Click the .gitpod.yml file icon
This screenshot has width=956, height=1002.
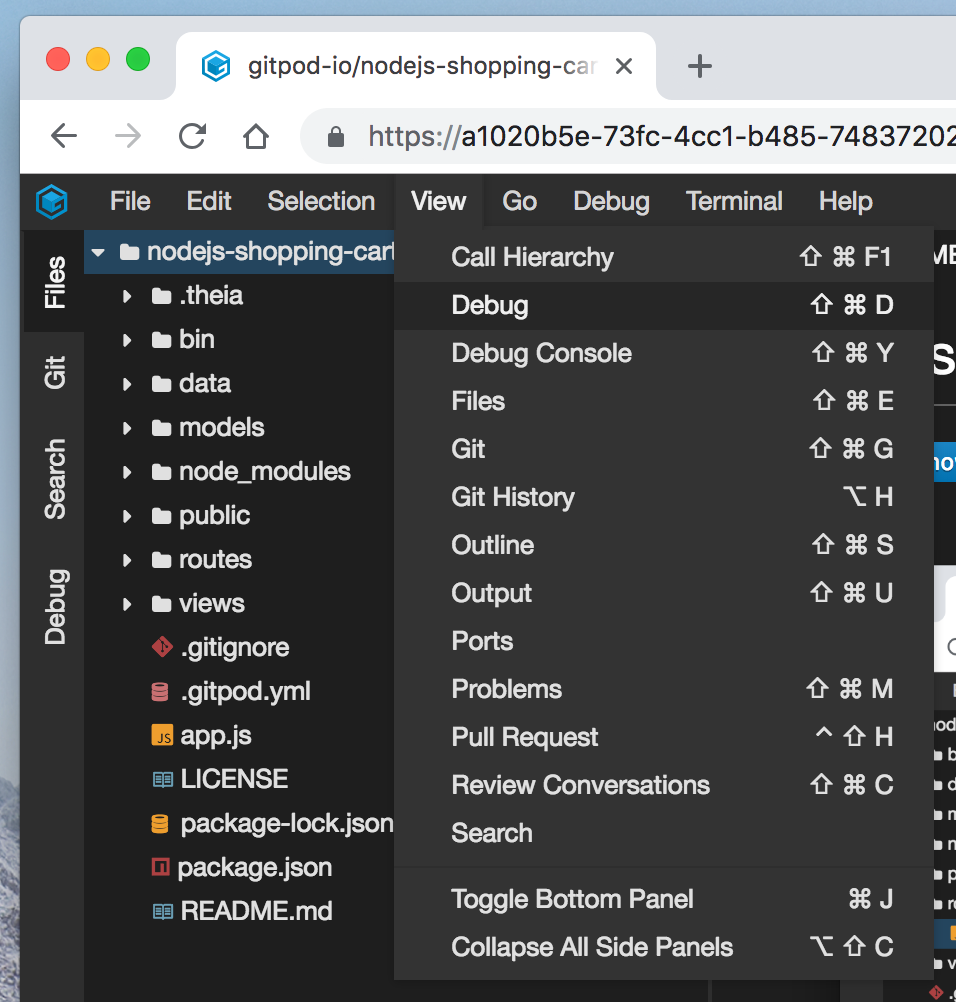point(160,691)
